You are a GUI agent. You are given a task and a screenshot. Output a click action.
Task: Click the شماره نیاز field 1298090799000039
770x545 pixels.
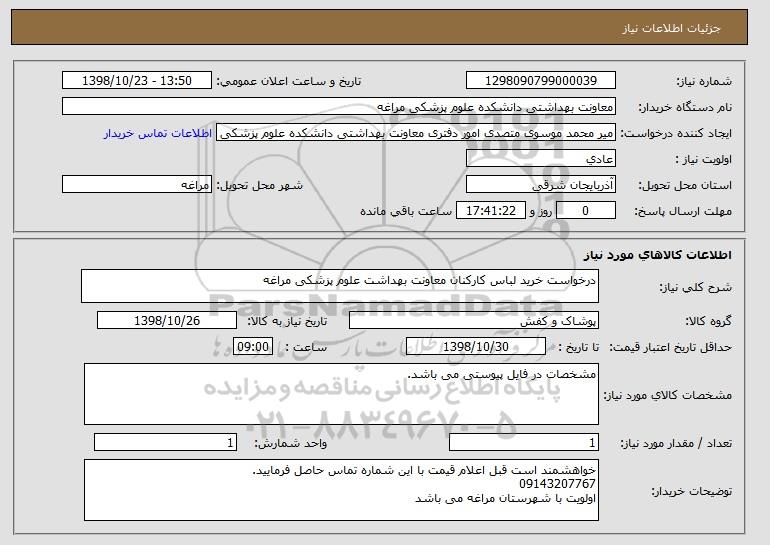point(541,81)
